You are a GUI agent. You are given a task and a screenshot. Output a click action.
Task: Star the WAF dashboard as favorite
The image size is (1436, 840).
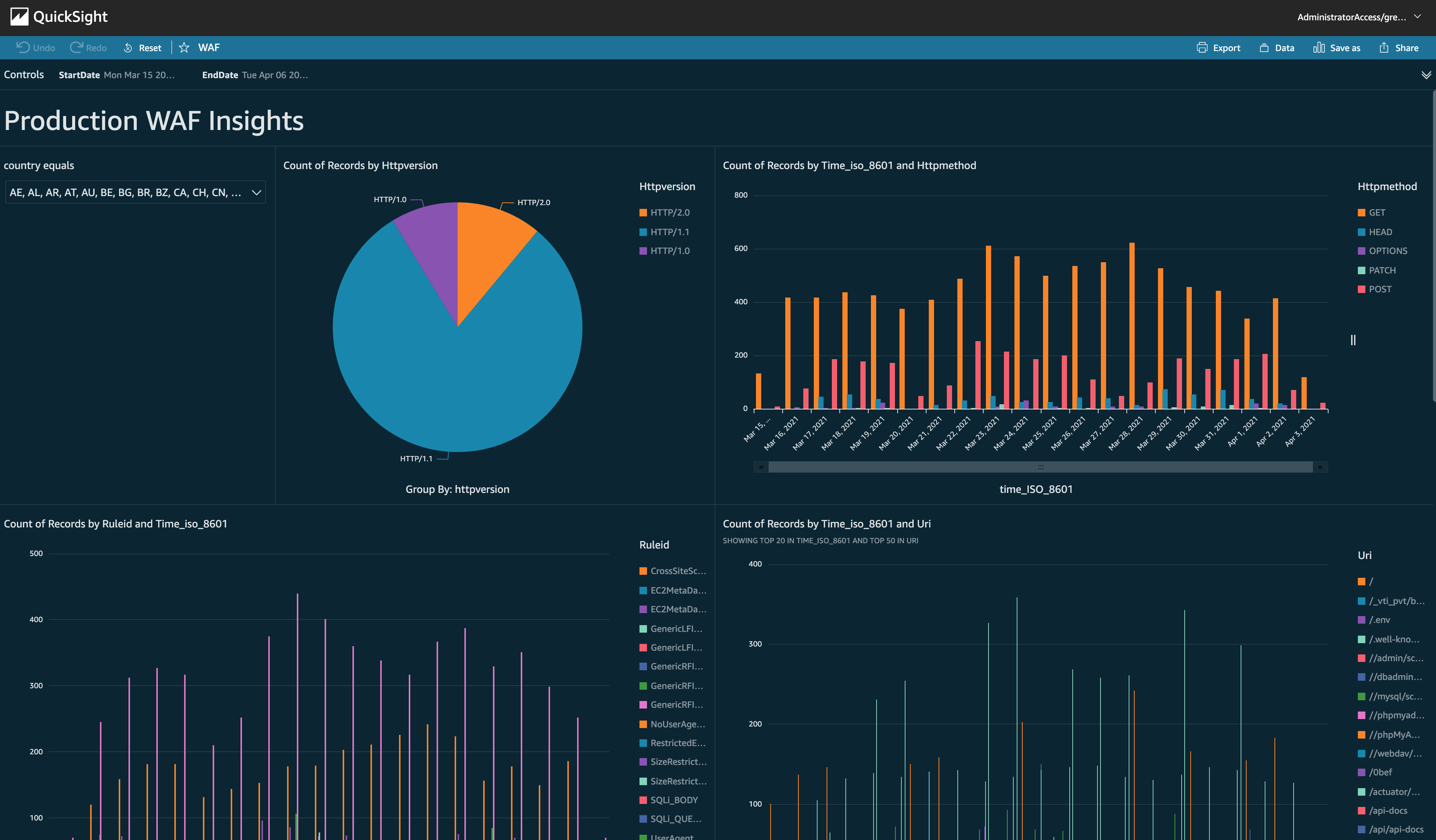(183, 48)
